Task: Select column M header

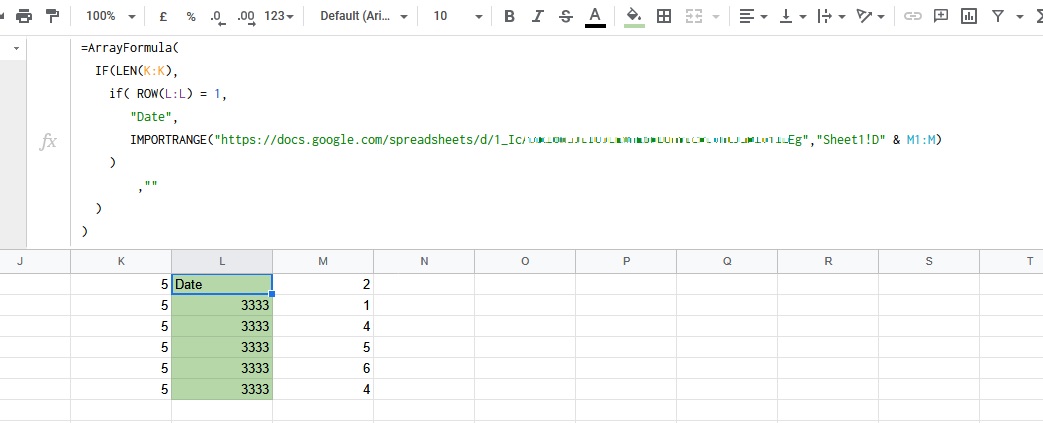Action: 323,261
